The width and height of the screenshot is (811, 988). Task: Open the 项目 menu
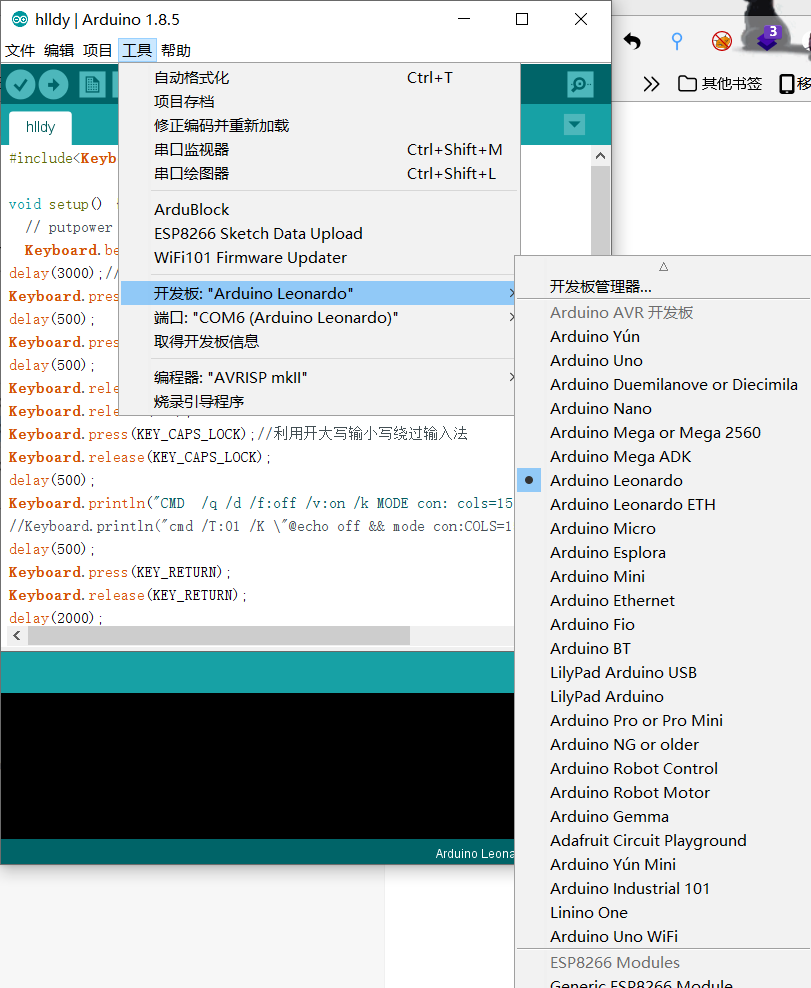click(x=98, y=50)
